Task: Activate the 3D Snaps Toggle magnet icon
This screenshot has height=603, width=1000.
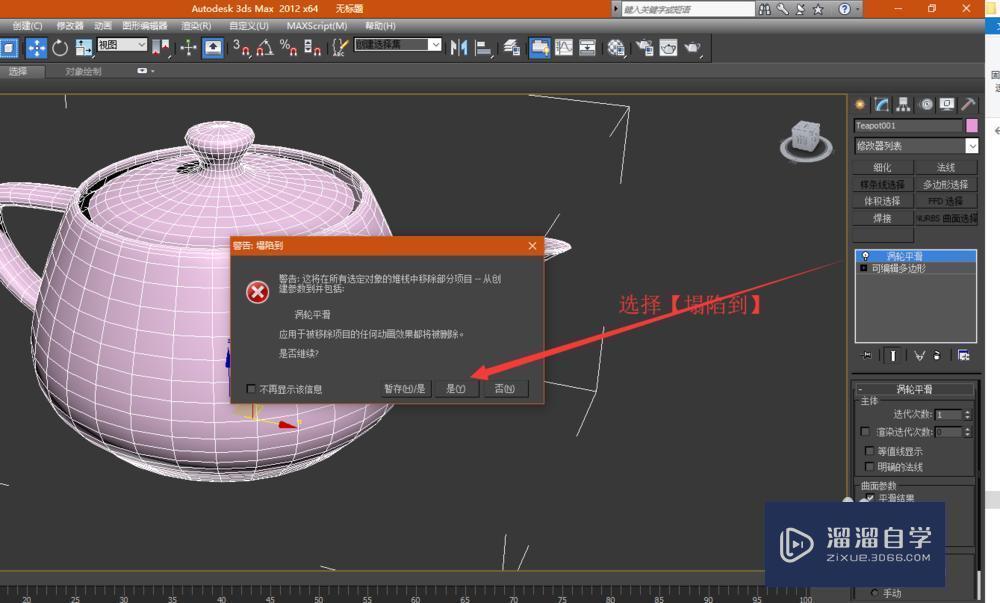Action: point(244,47)
